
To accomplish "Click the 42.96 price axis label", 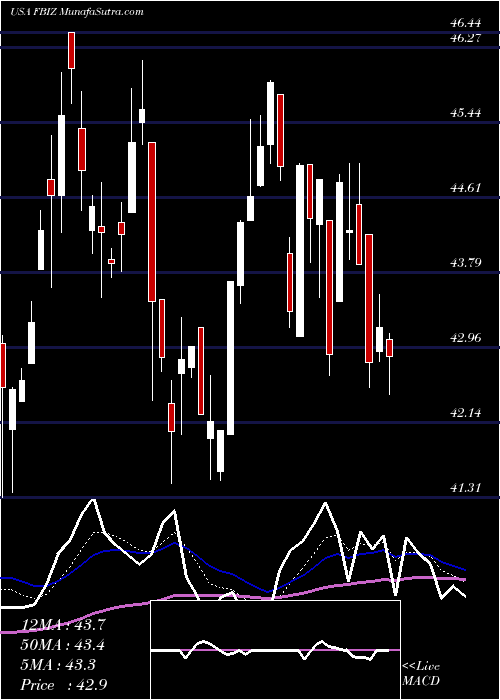I will [465, 338].
